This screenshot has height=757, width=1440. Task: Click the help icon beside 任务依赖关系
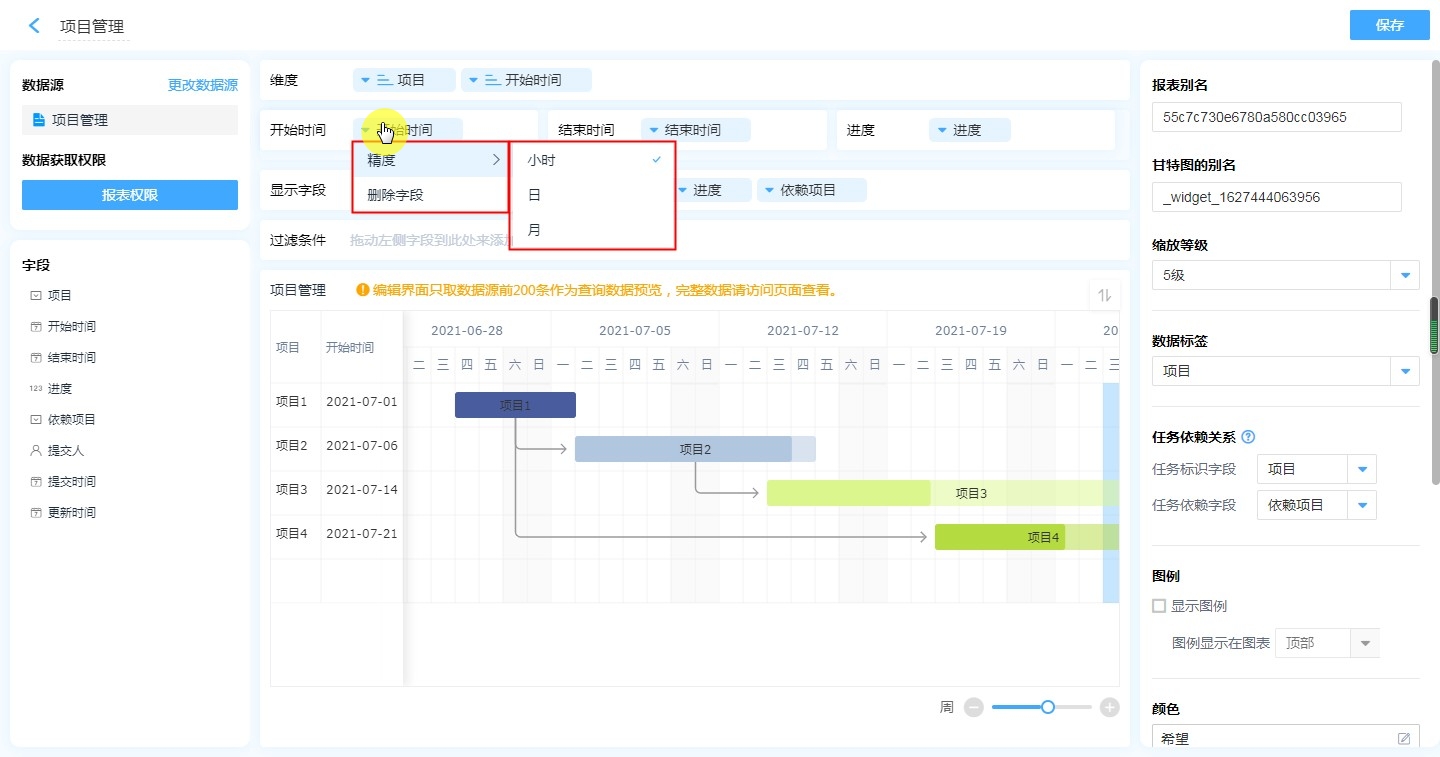click(x=1247, y=437)
